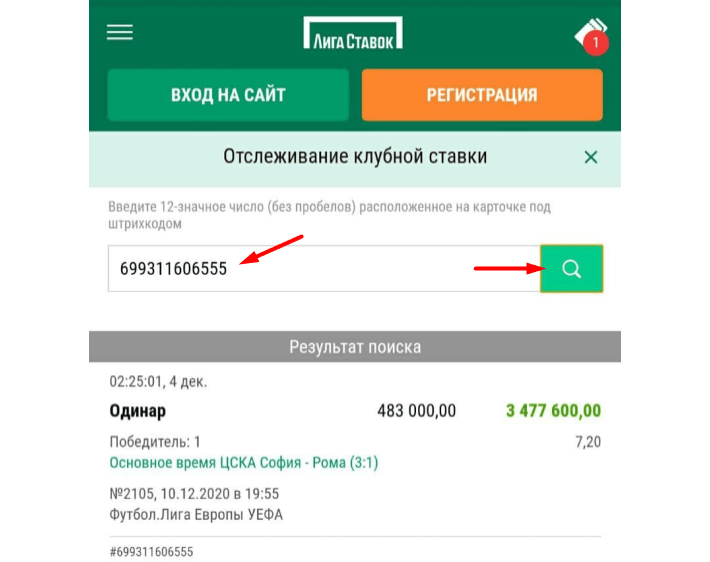Screen dimensions: 710x562
Task: Open the ЦСКА София - Рома match link
Action: coord(243,463)
